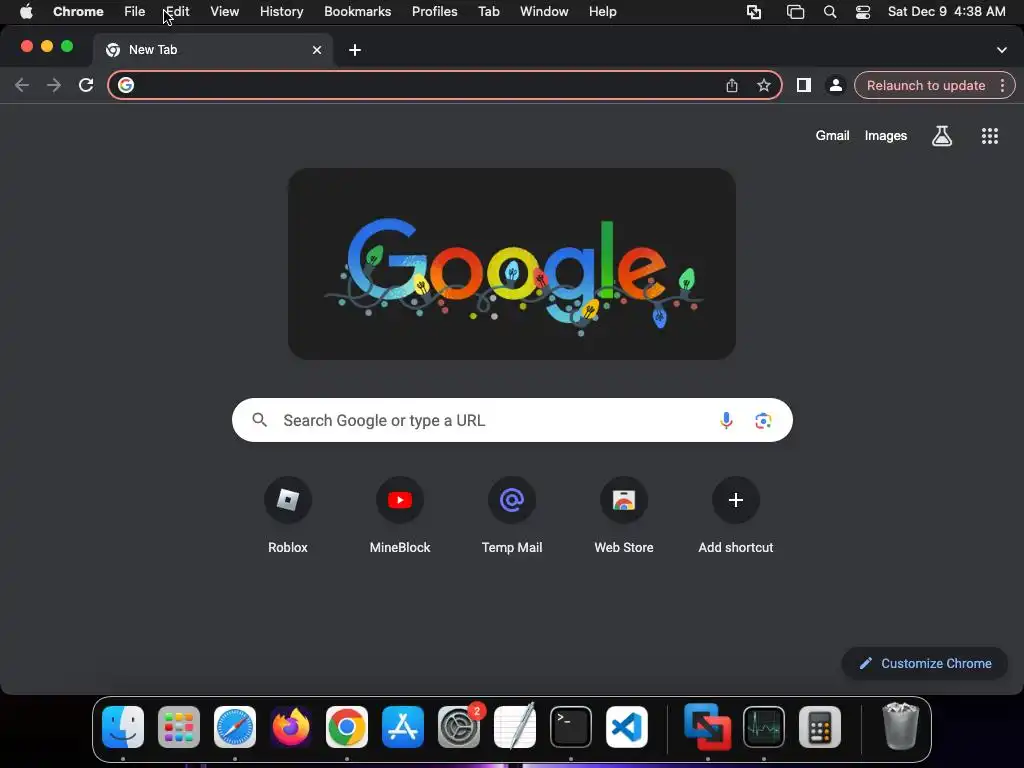Open Finder from the Dock
This screenshot has height=768, width=1024.
123,727
